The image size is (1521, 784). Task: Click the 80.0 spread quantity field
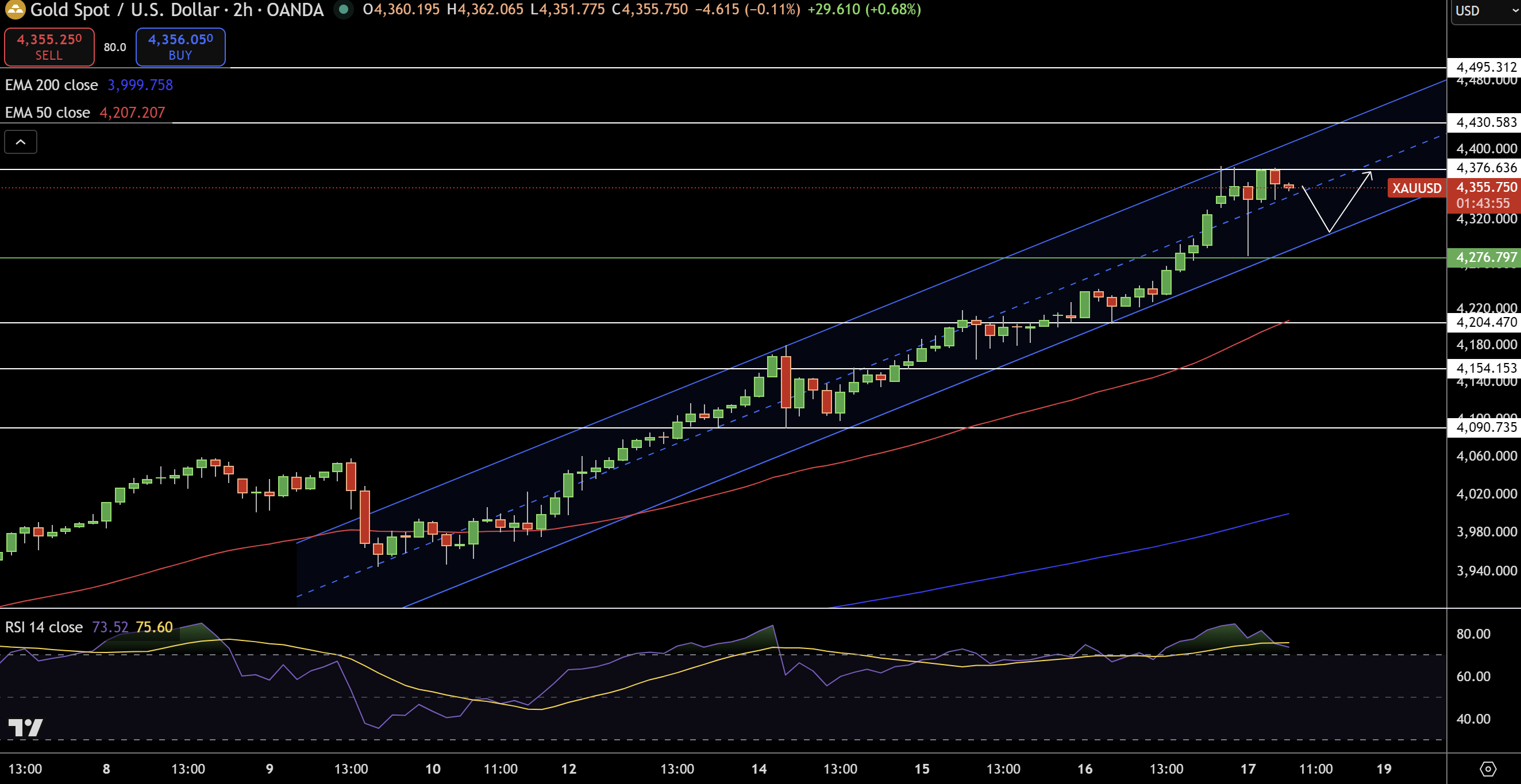115,47
